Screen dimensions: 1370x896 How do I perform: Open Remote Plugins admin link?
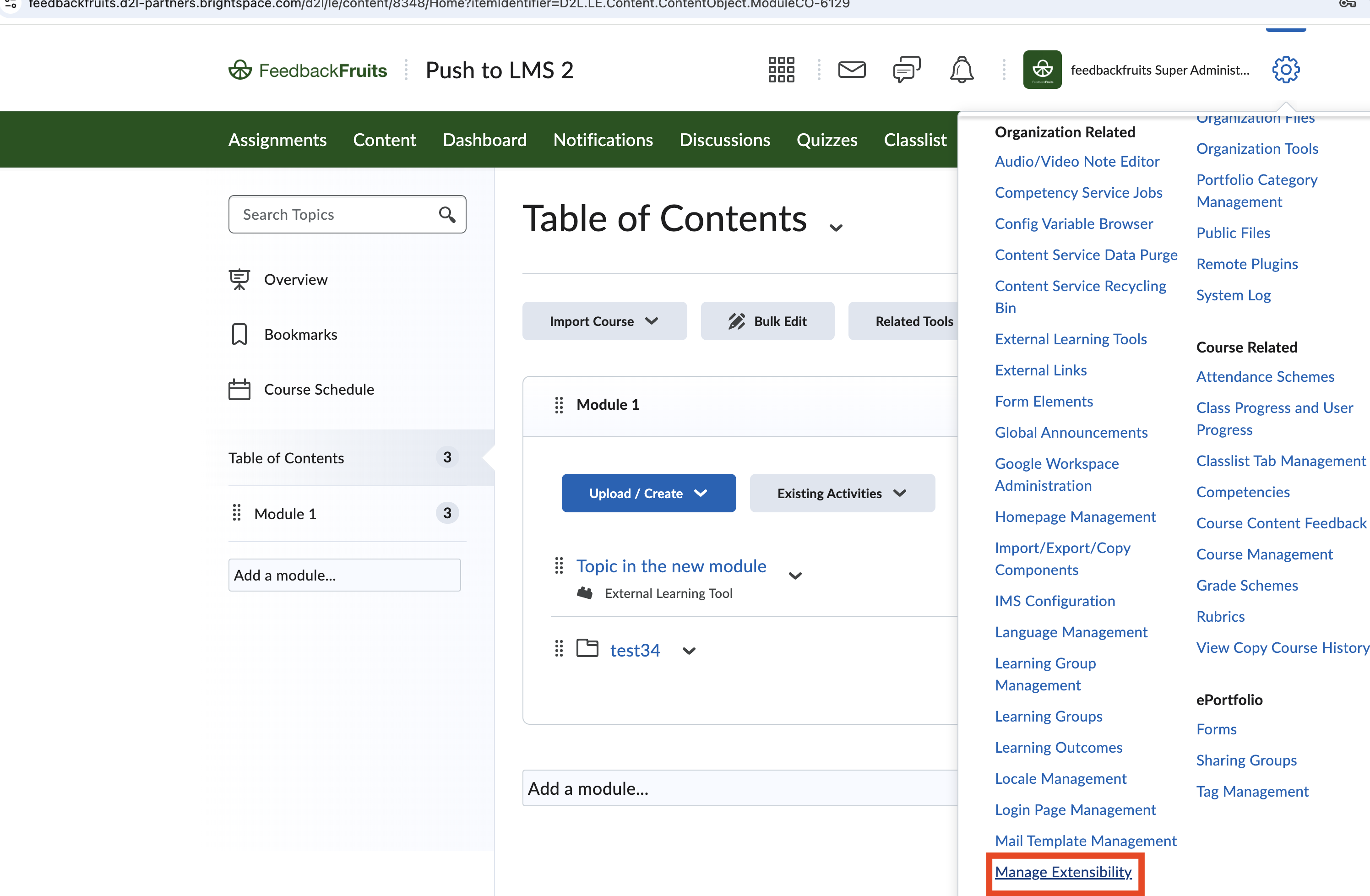(x=1247, y=264)
